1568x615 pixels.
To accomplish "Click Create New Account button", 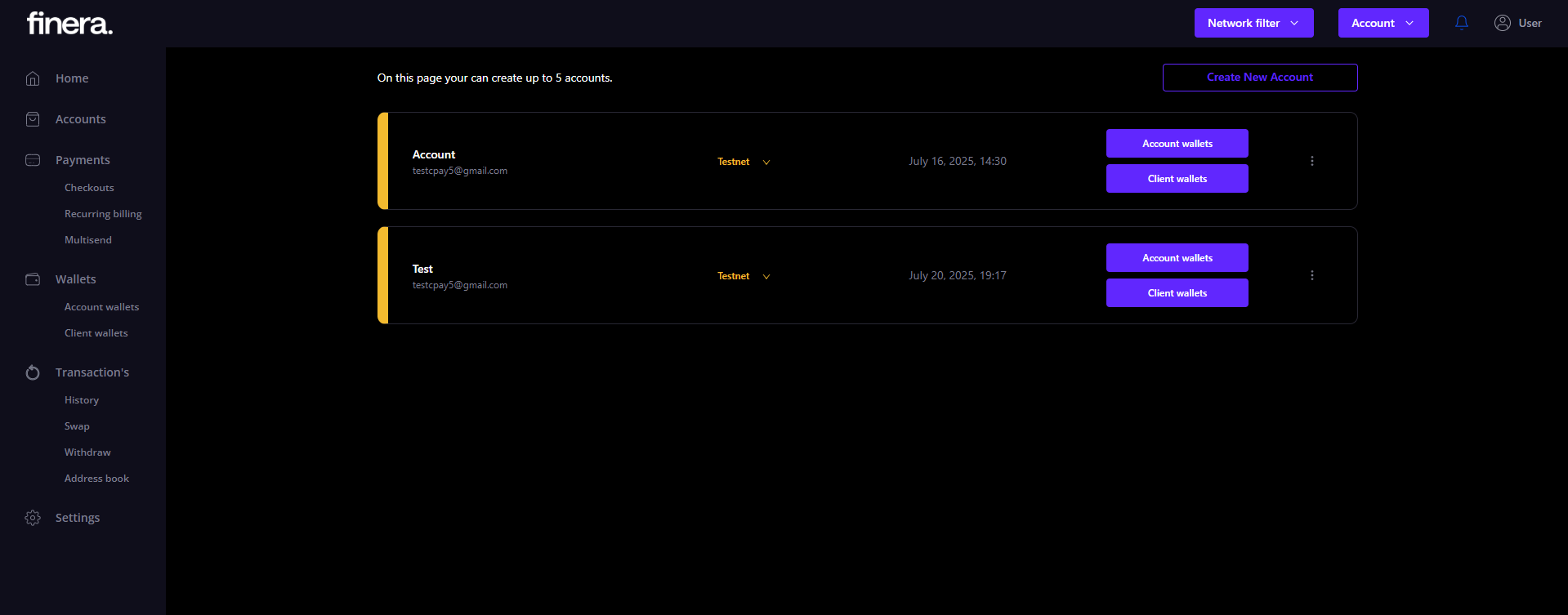I will tap(1259, 78).
